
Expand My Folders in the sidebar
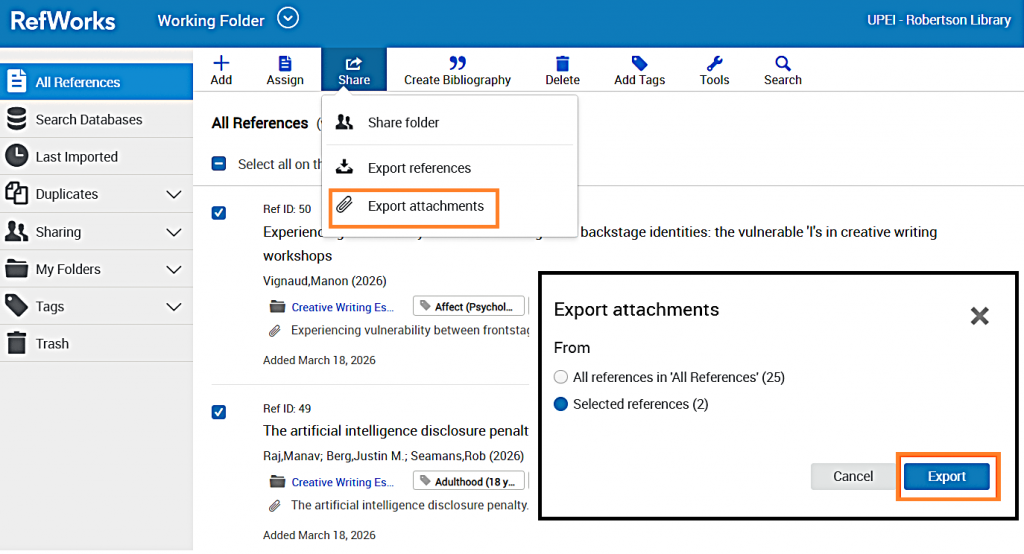click(173, 270)
